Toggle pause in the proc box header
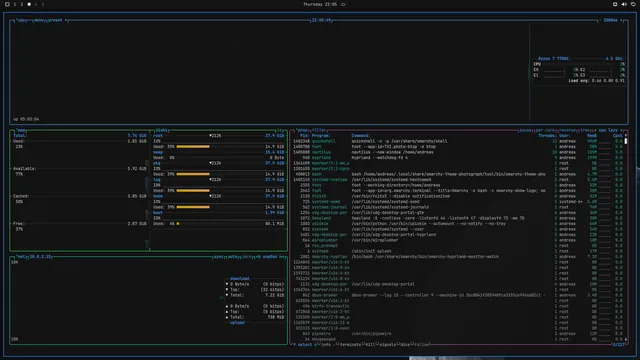The height and width of the screenshot is (360, 640). (525, 130)
